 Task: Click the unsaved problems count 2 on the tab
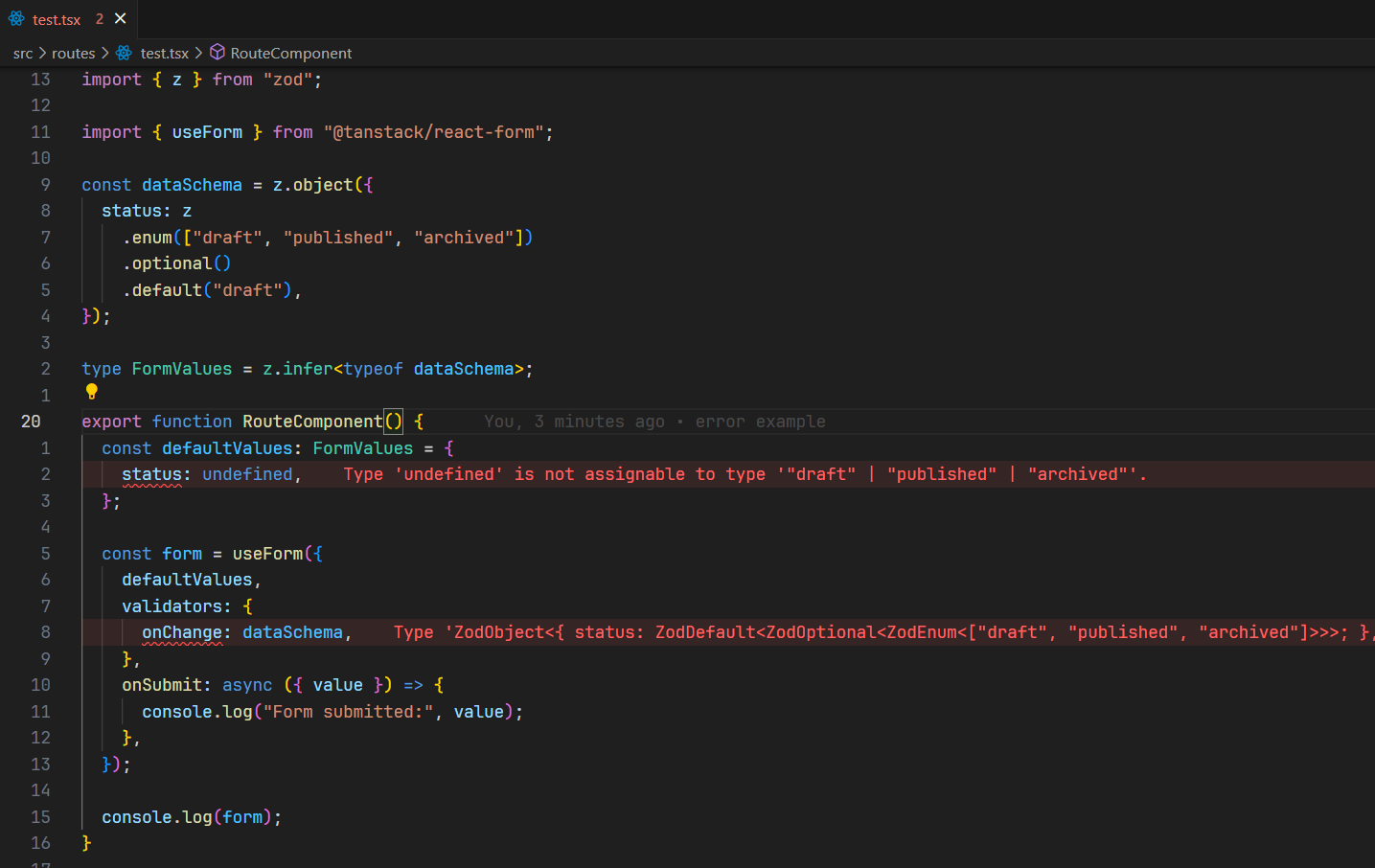[100, 19]
